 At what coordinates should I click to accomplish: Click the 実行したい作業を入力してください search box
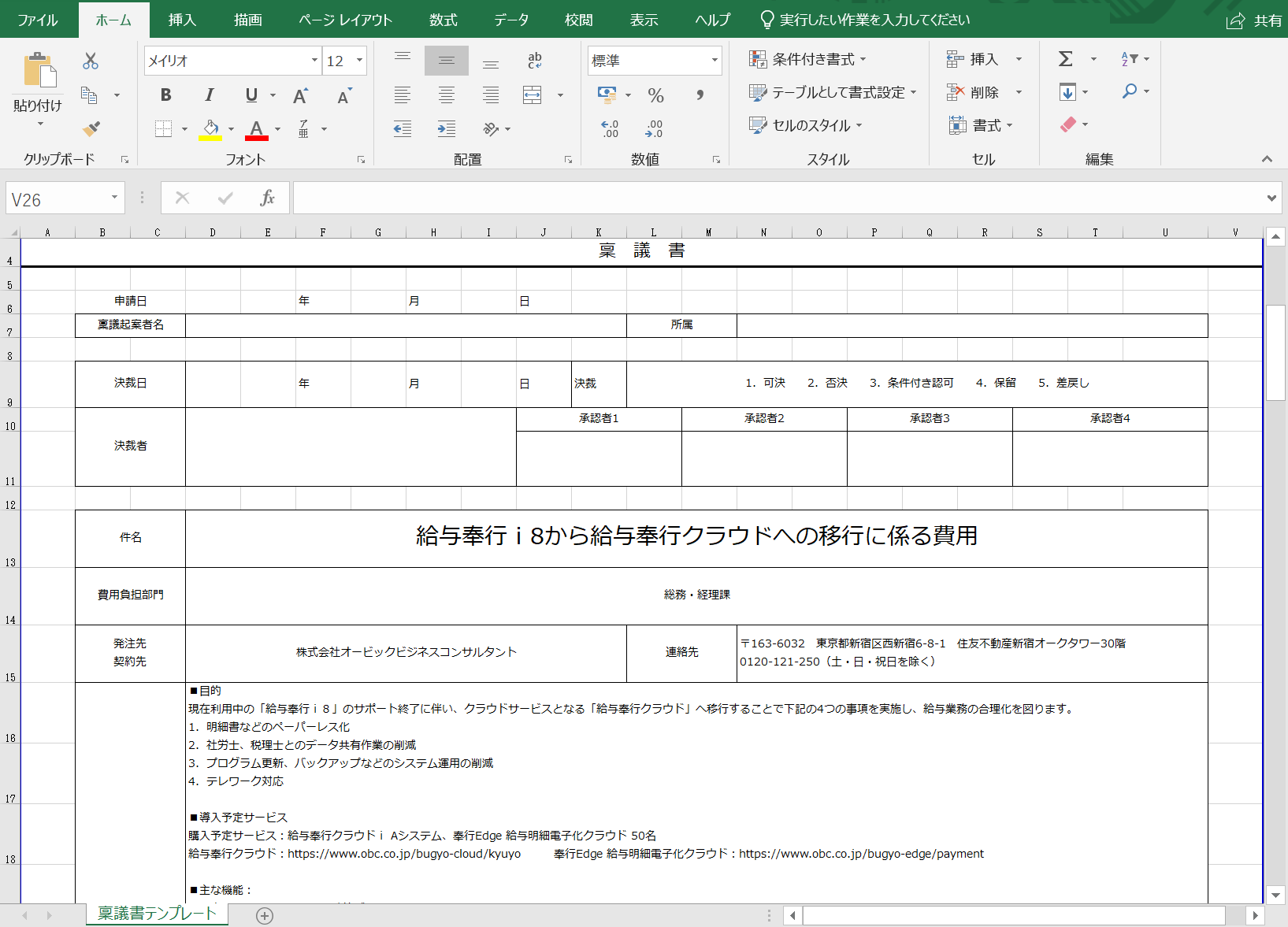[x=865, y=20]
